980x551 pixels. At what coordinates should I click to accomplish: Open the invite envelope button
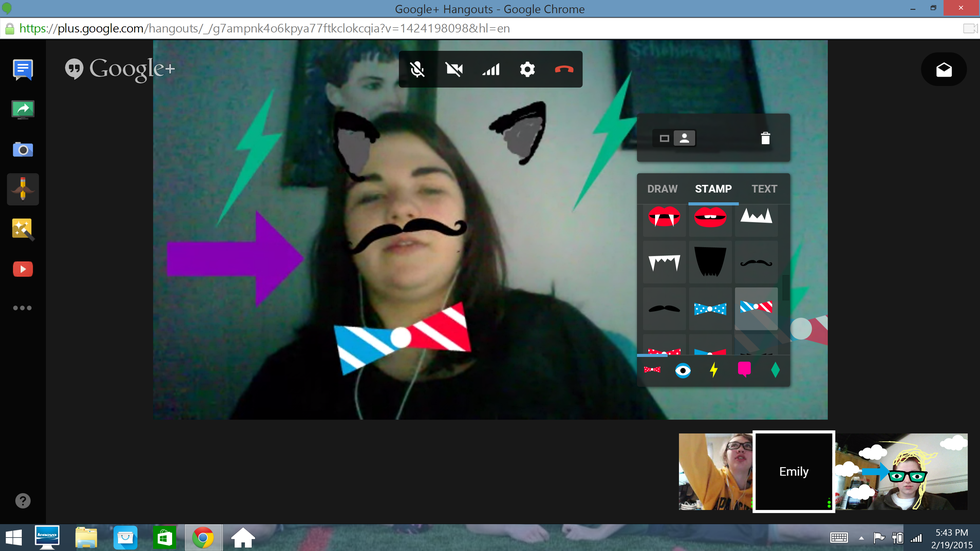(943, 70)
